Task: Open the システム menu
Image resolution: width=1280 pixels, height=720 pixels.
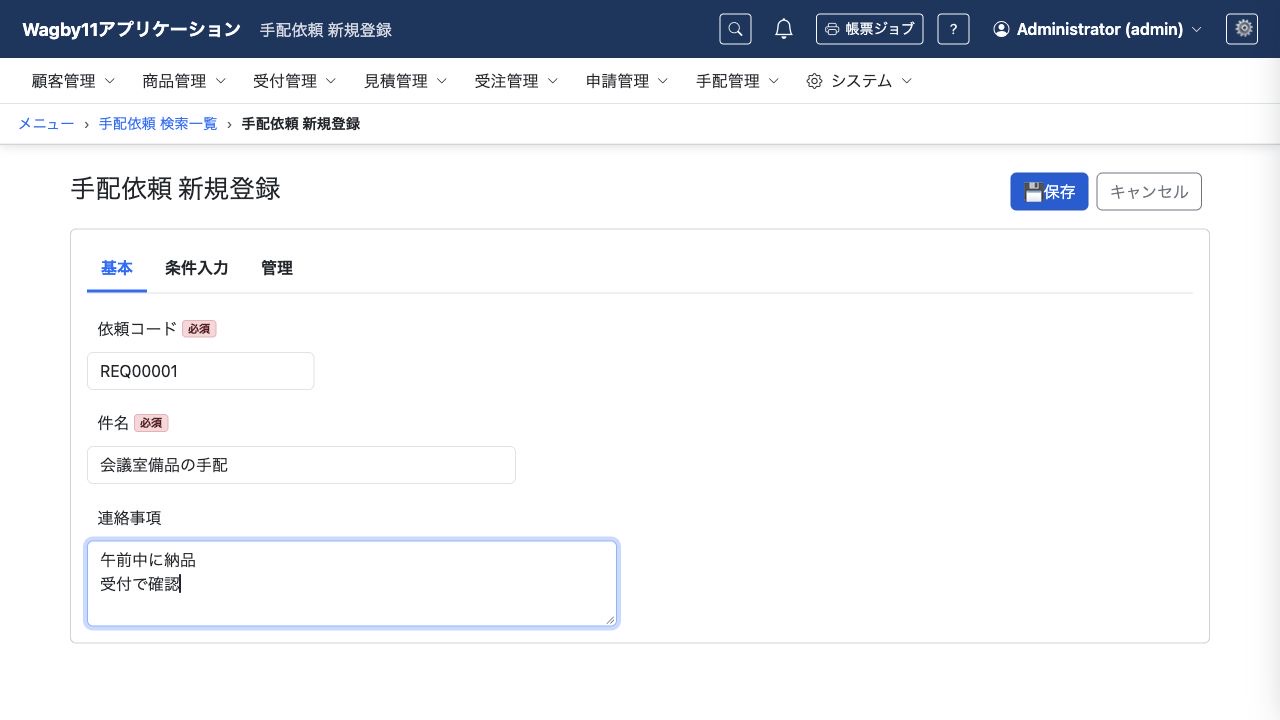Action: coord(860,81)
